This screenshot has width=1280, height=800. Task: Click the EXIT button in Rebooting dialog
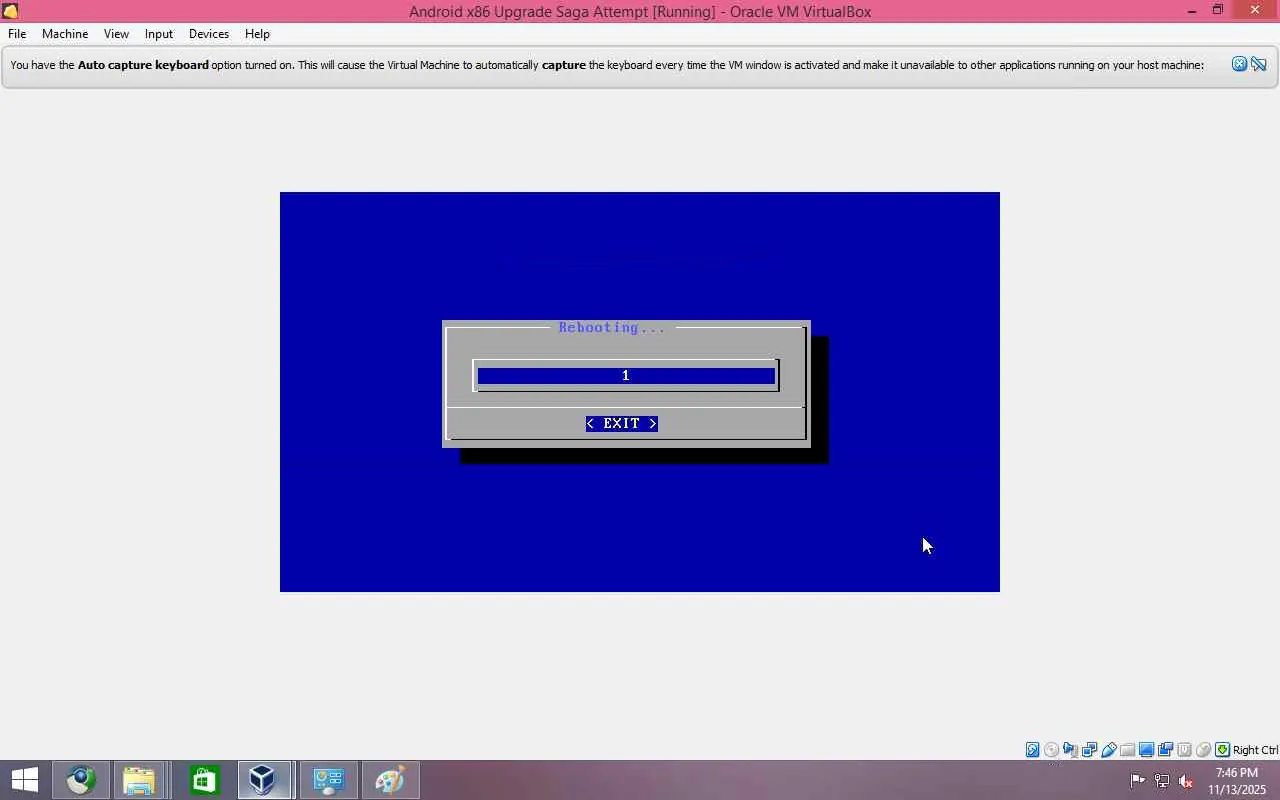click(x=622, y=424)
